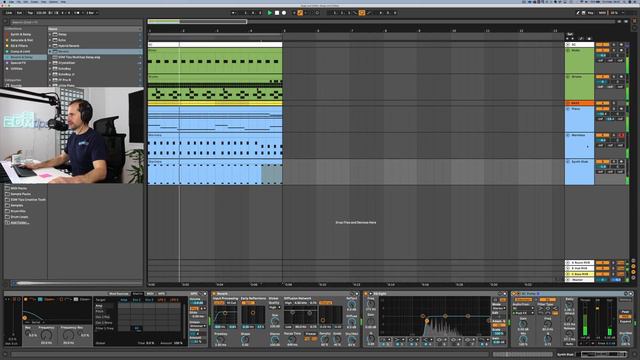Viewport: 640px width, 360px height.
Task: Switch to the Mod Sources tab
Action: point(118,294)
